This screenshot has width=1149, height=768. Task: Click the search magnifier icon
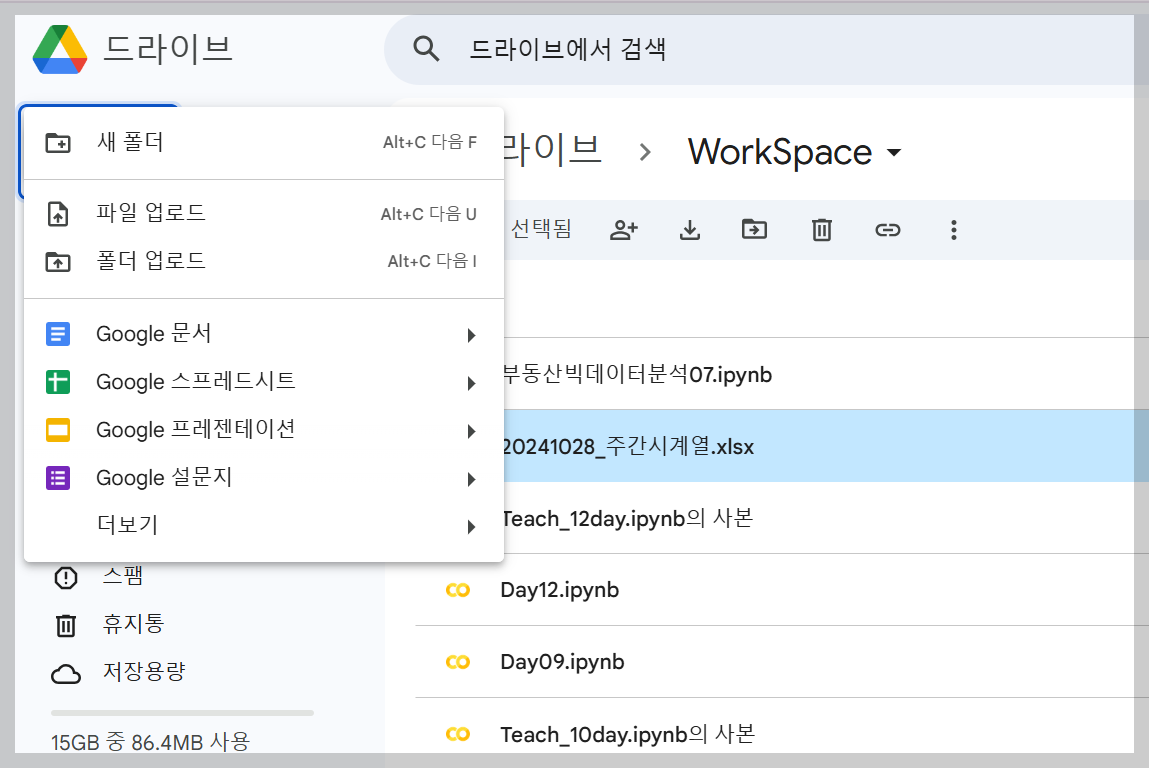coord(426,49)
